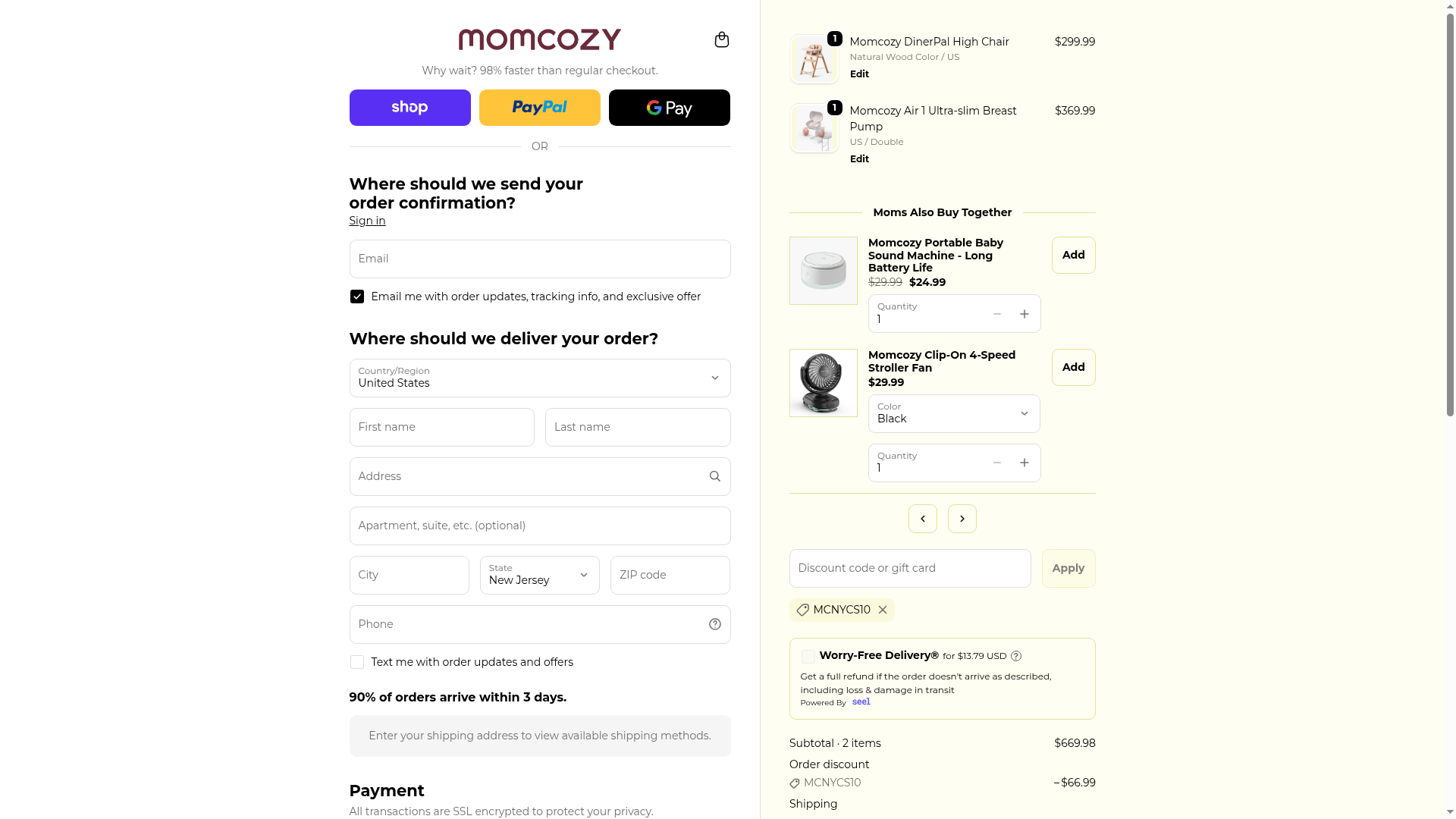
Task: Add the Portable Baby Sound Machine
Action: coord(1073,255)
